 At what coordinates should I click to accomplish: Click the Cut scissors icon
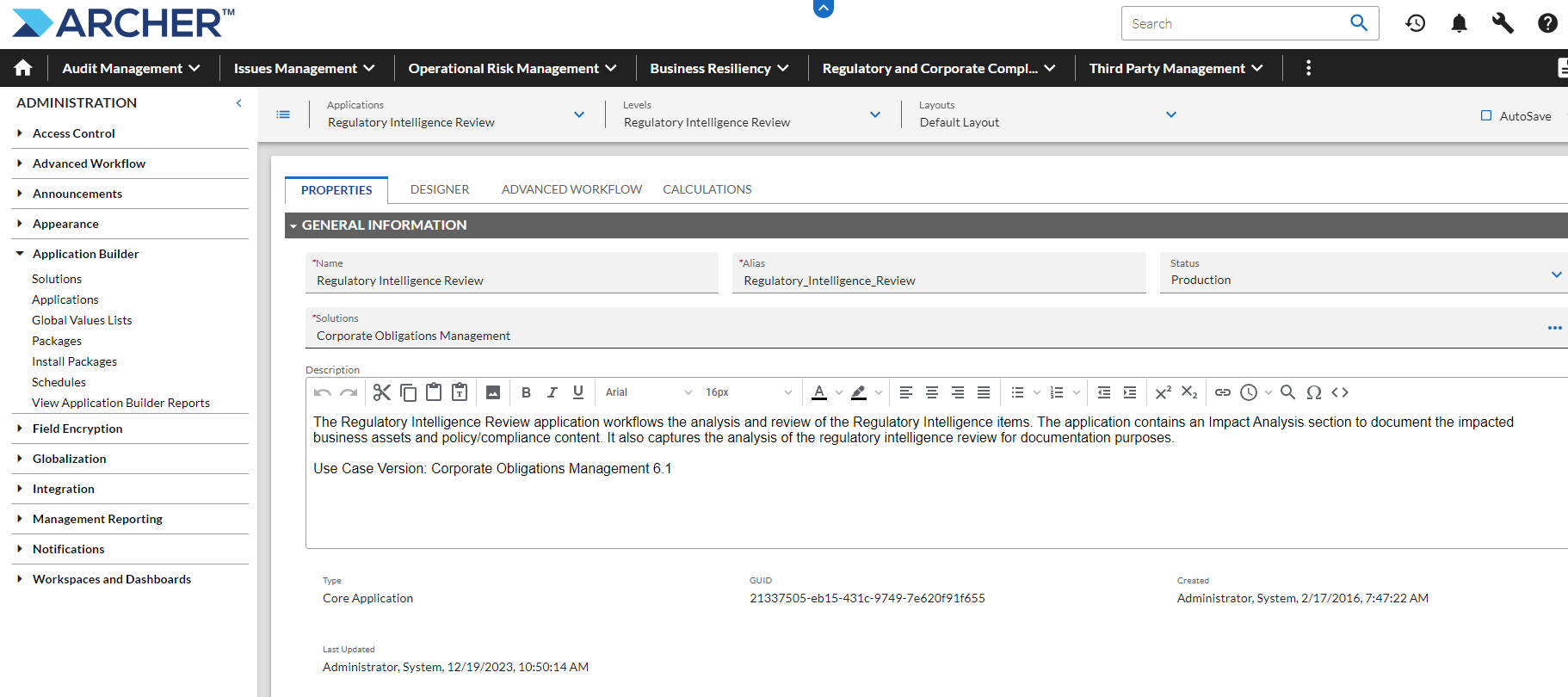(x=382, y=392)
